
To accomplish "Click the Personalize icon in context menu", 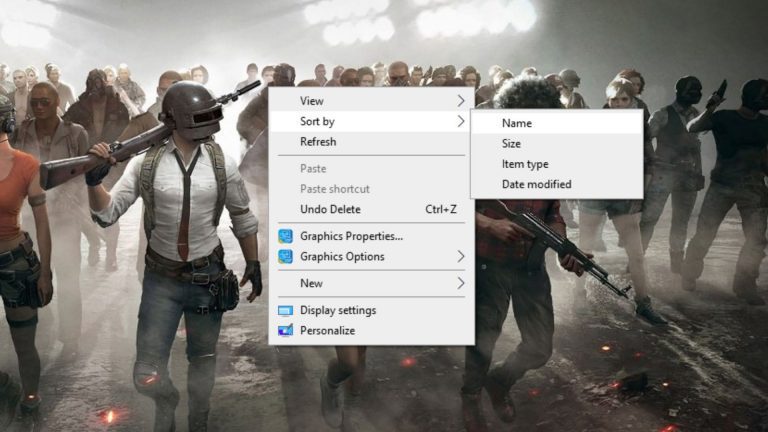I will pos(285,330).
